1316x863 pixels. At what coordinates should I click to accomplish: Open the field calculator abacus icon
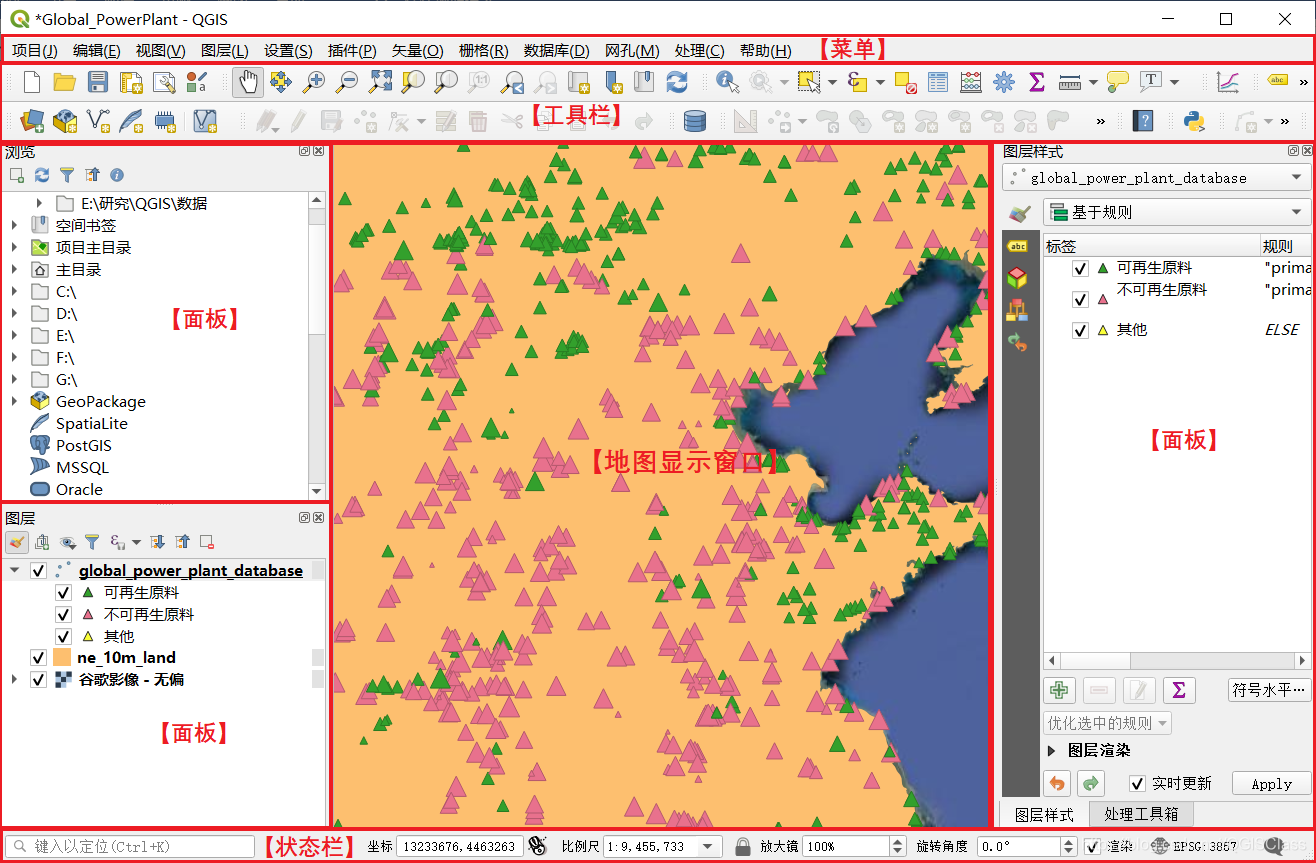tap(970, 82)
